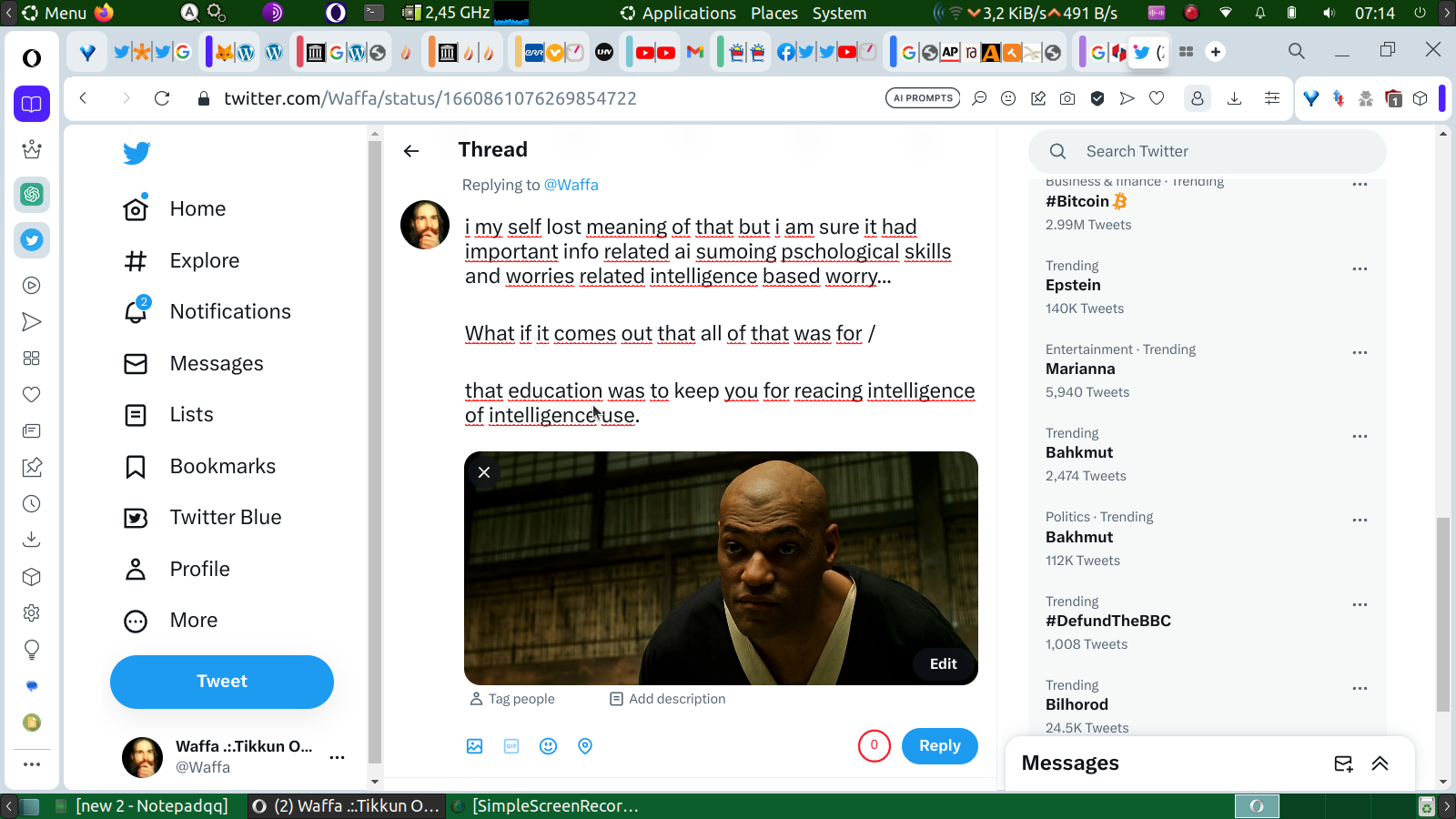The width and height of the screenshot is (1456, 819).
Task: Click the blue Tweet button
Action: pyautogui.click(x=222, y=682)
